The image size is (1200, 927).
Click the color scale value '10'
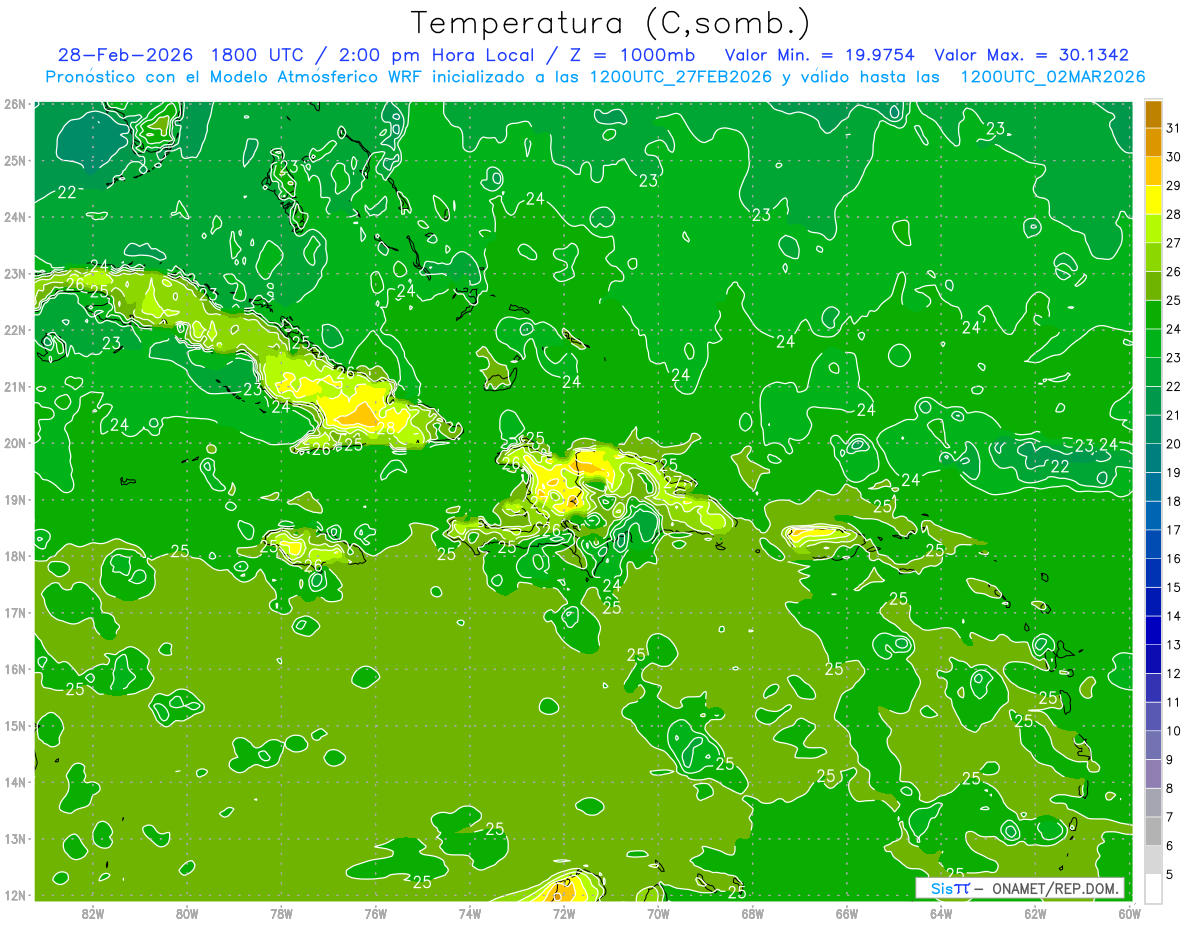click(1174, 731)
